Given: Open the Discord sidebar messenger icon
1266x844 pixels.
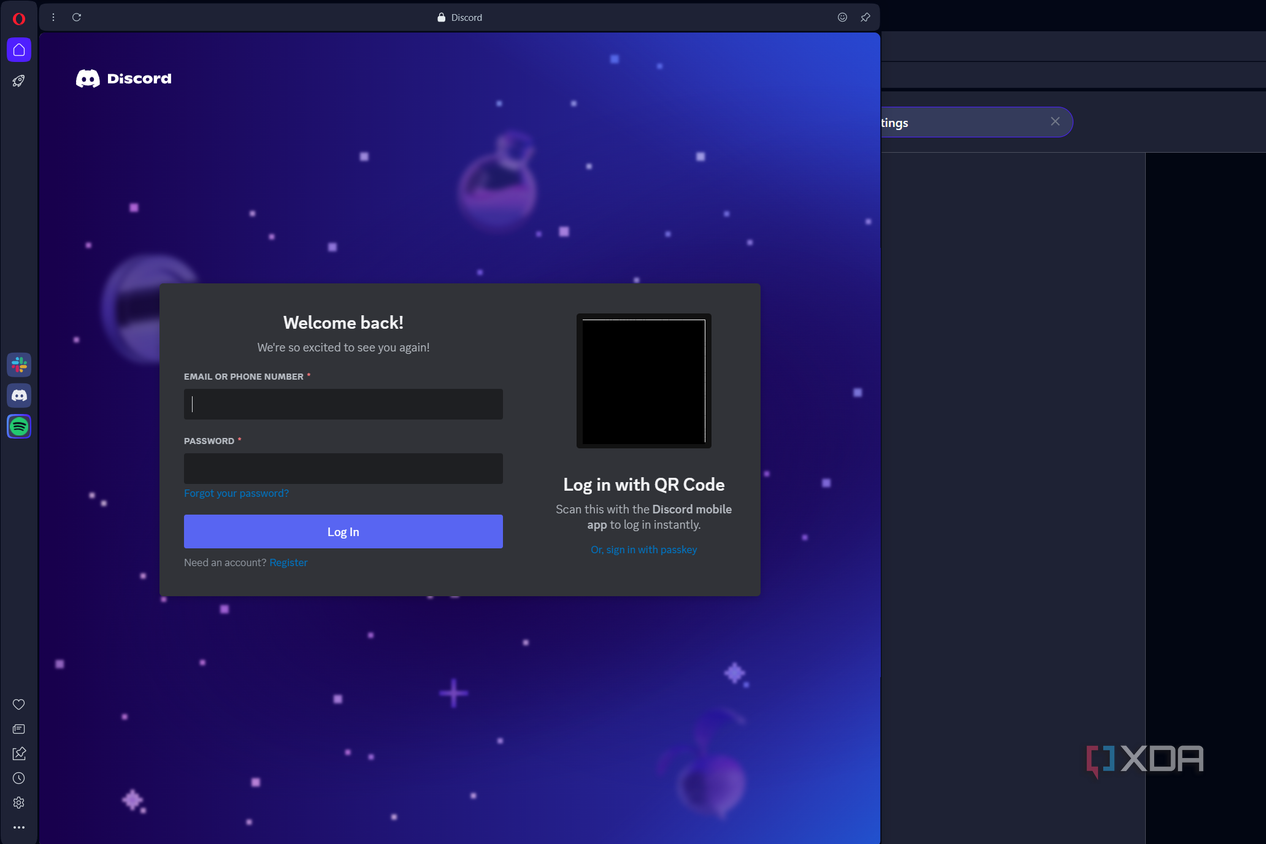Looking at the screenshot, I should pos(19,396).
